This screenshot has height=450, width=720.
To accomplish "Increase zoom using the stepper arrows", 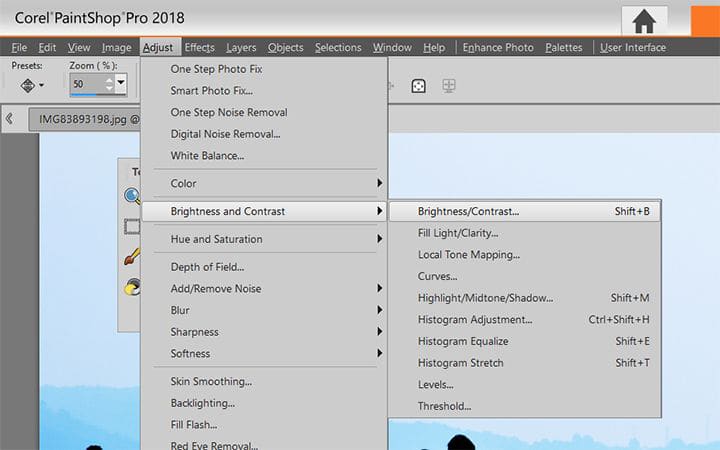I will (107, 81).
